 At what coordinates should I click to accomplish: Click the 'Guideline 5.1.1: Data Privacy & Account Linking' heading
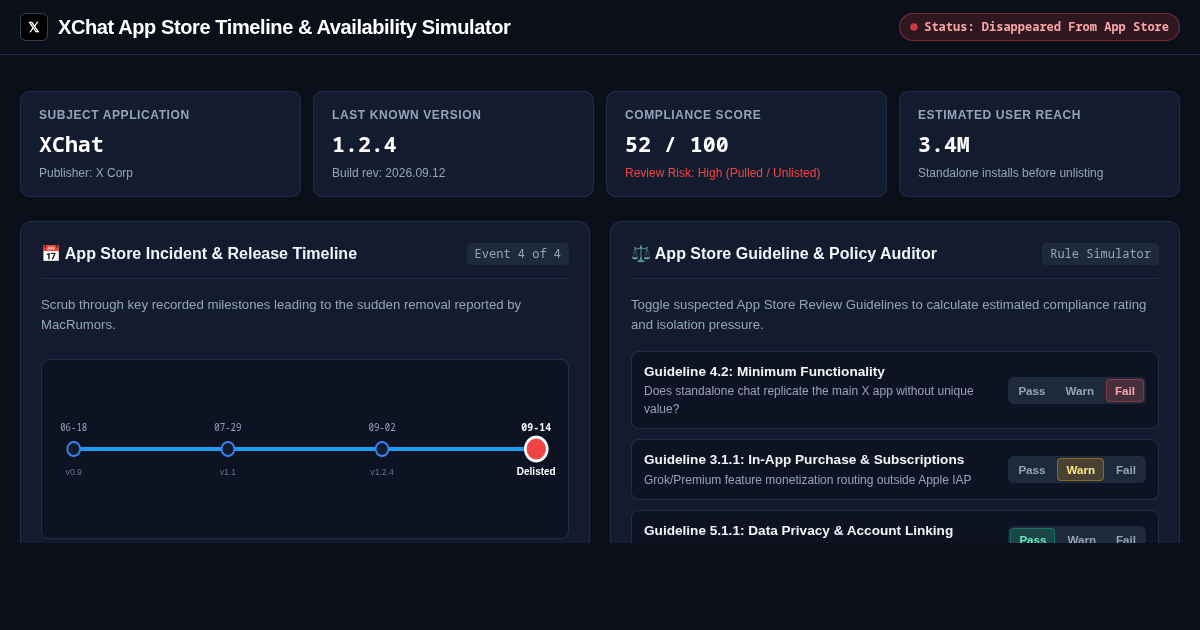(798, 530)
